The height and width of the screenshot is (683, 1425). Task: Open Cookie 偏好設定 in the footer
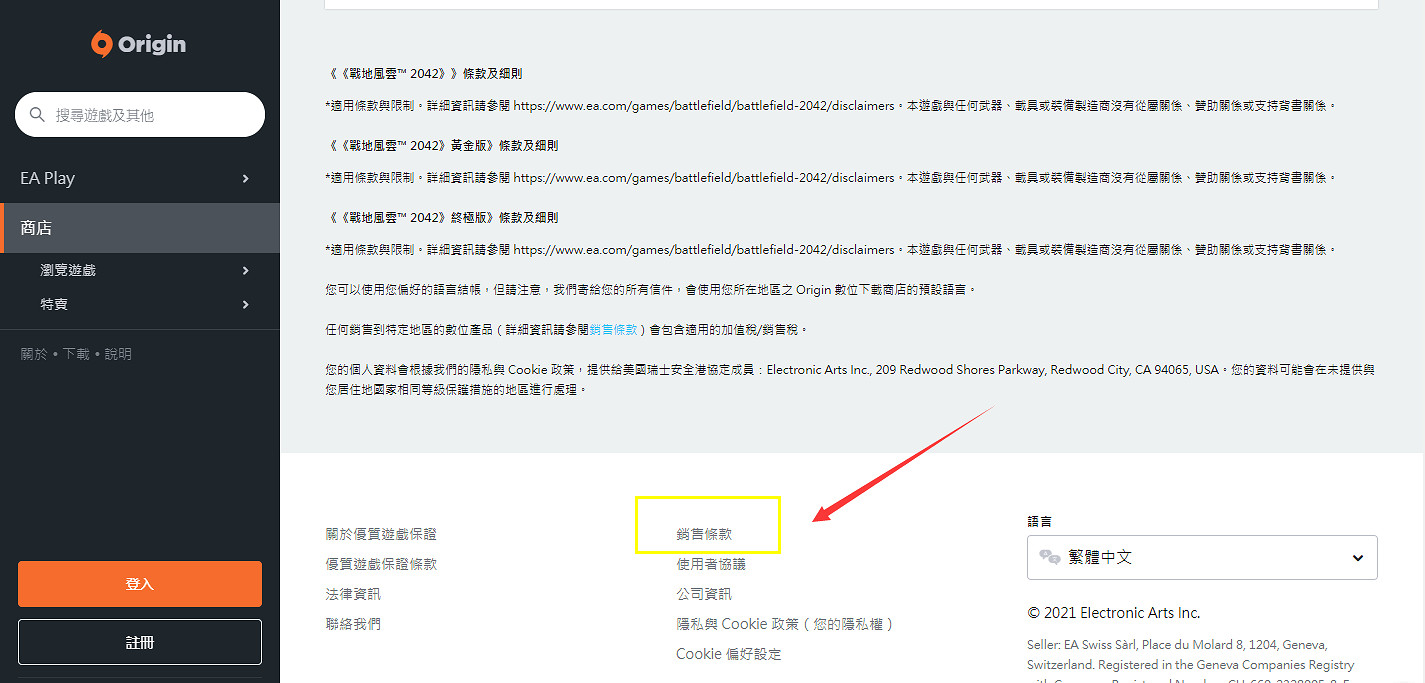(728, 654)
